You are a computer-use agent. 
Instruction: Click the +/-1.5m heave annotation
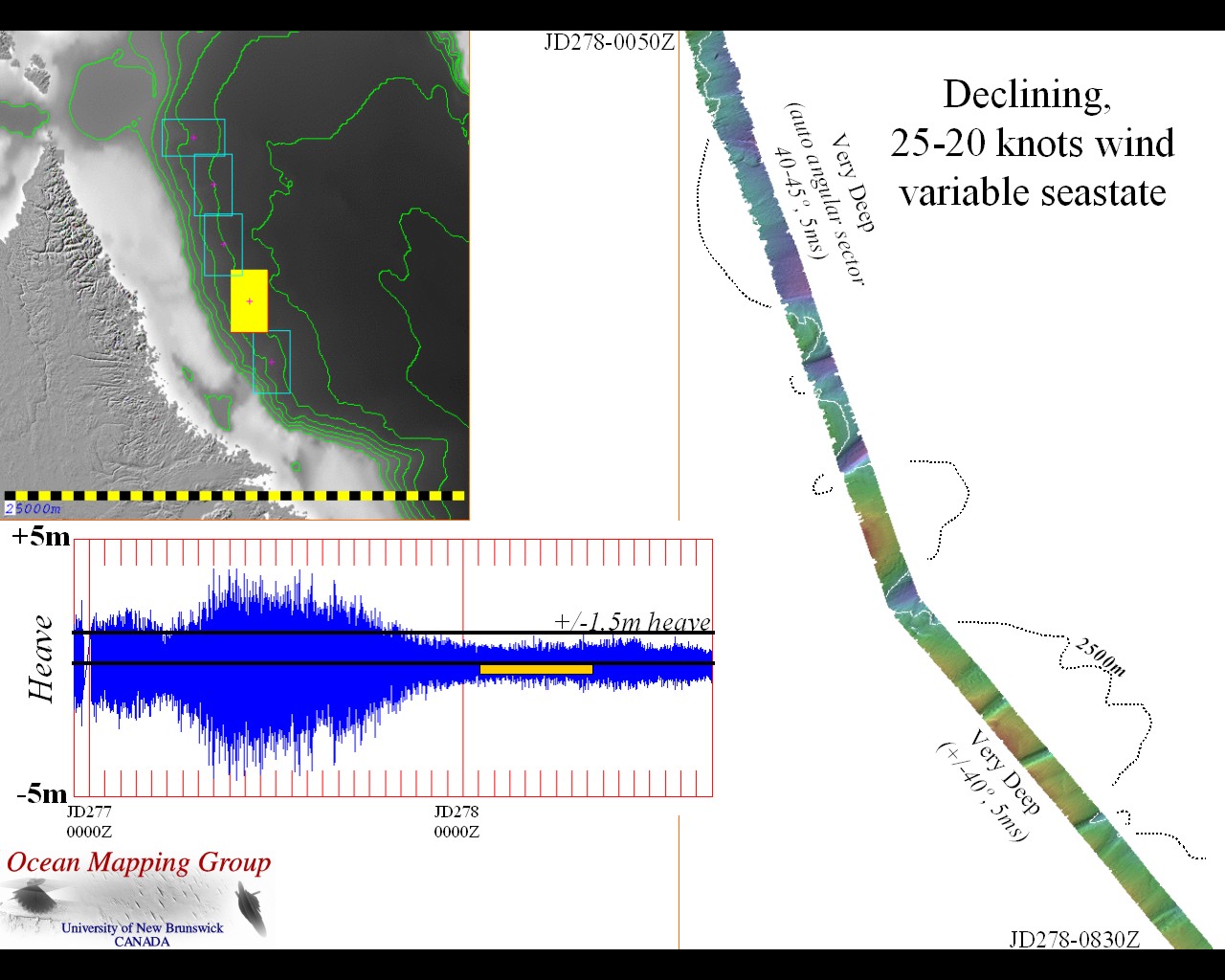point(633,622)
